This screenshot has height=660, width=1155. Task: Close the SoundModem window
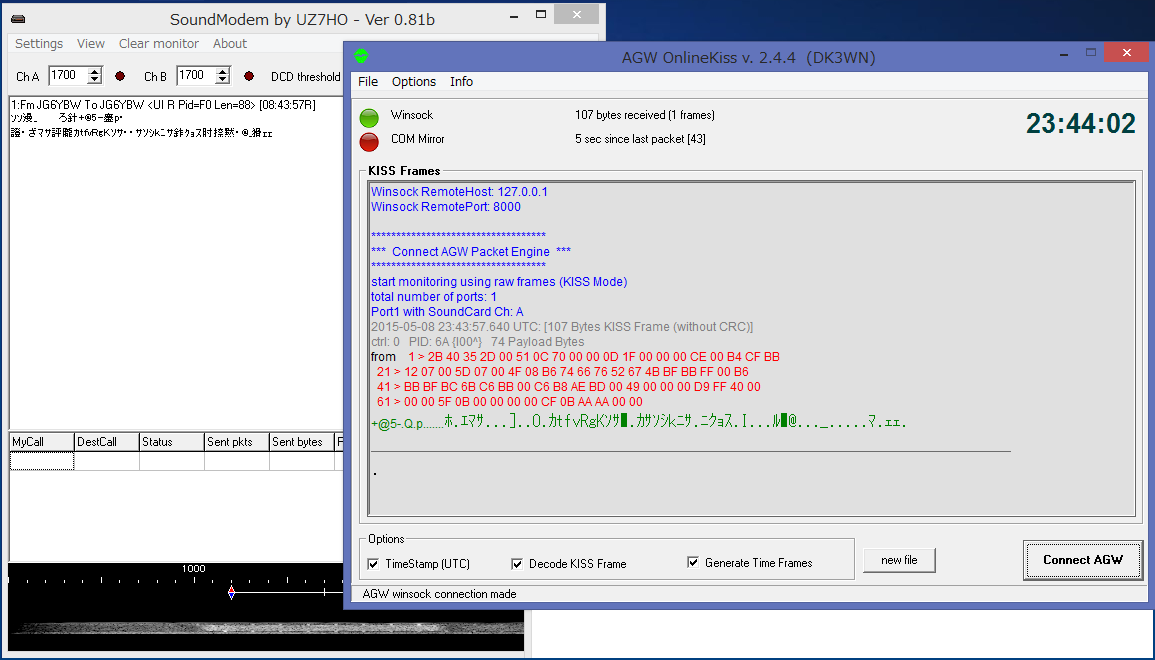coord(577,14)
